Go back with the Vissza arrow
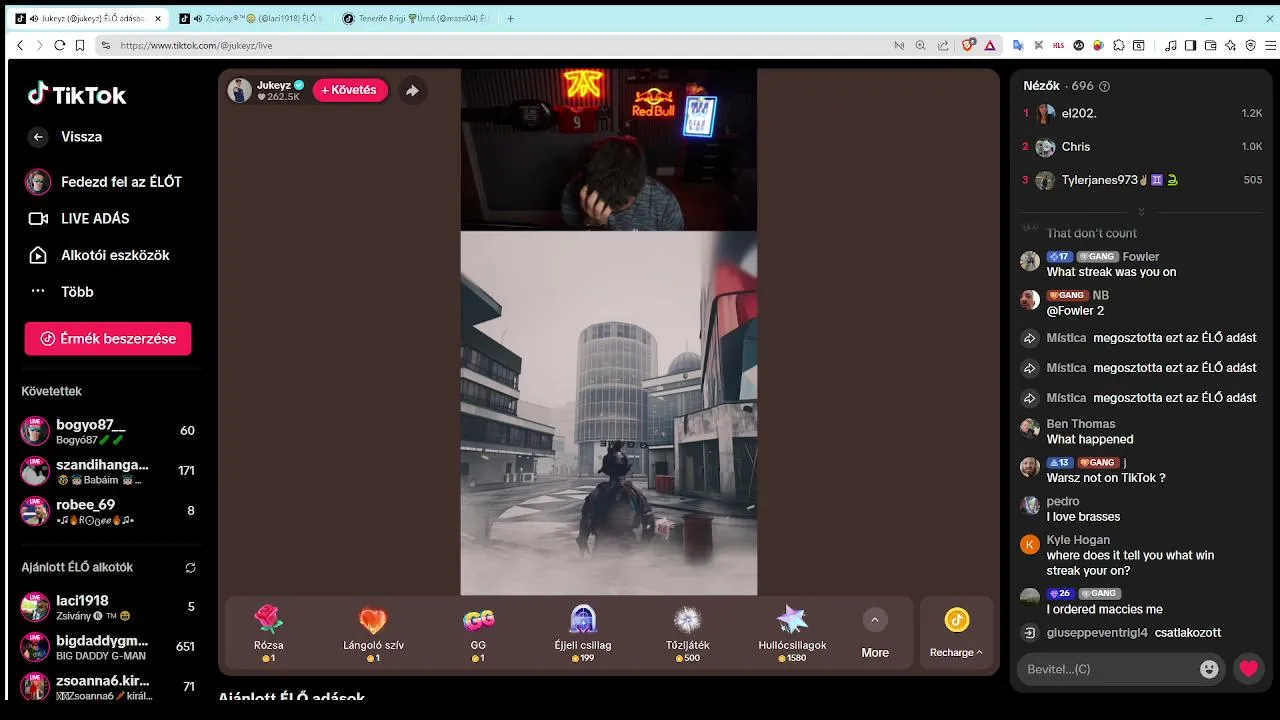The image size is (1280, 720). [38, 137]
